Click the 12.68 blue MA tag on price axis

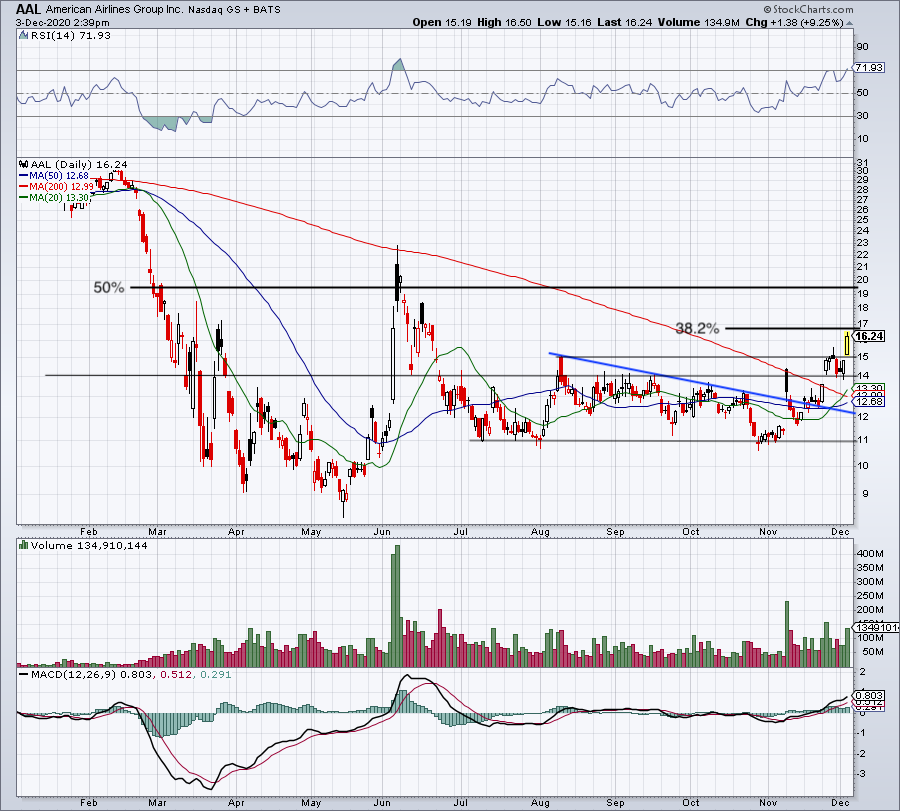coord(870,401)
